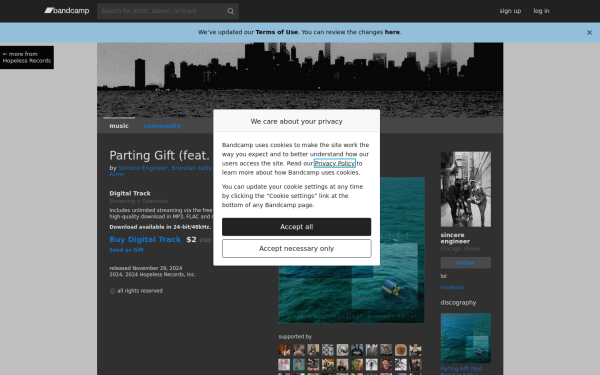The image size is (600, 375).
Task: Dismiss the Terms of Use banner
Action: point(589,33)
